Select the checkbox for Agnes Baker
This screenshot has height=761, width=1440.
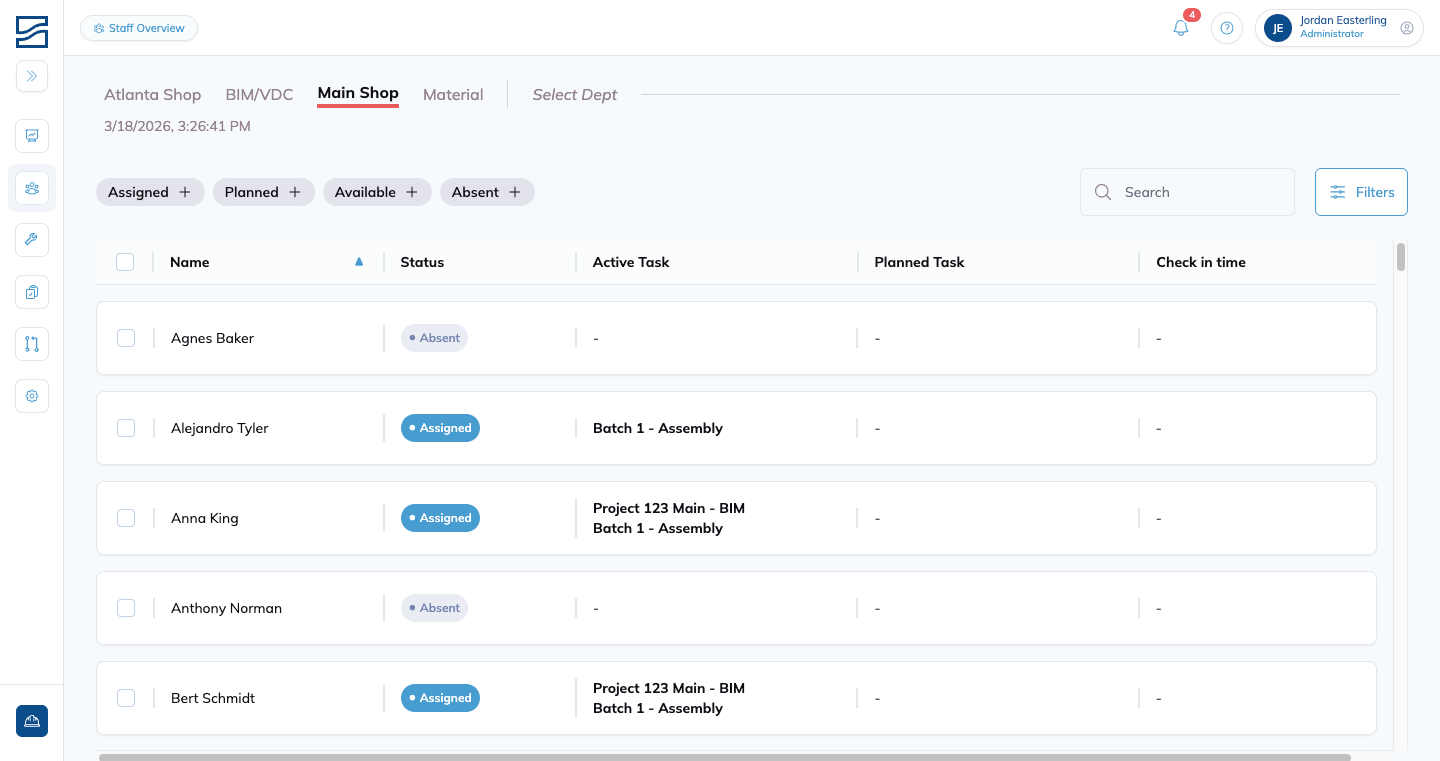[x=126, y=338]
